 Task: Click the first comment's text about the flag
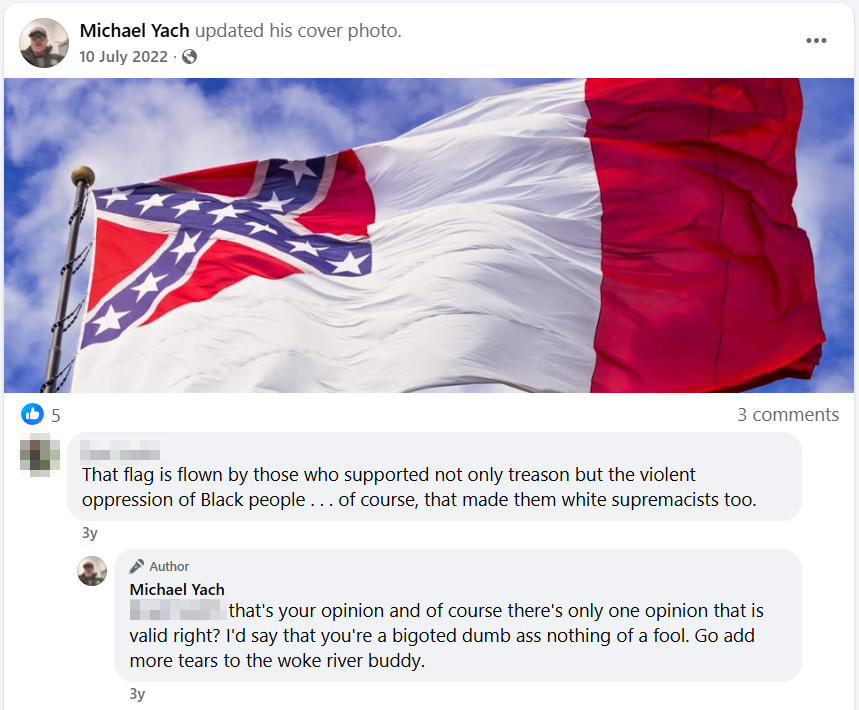coord(419,487)
